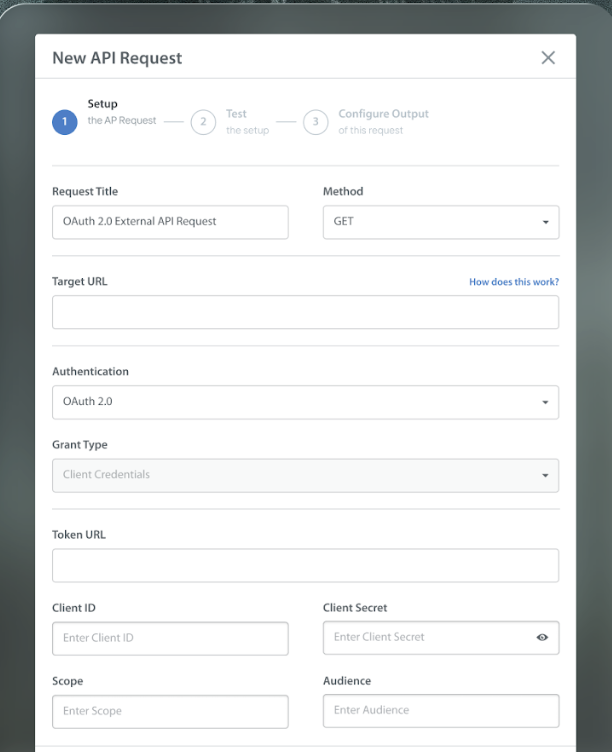Viewport: 612px width, 752px height.
Task: Click the Request Title input field
Action: coord(170,222)
